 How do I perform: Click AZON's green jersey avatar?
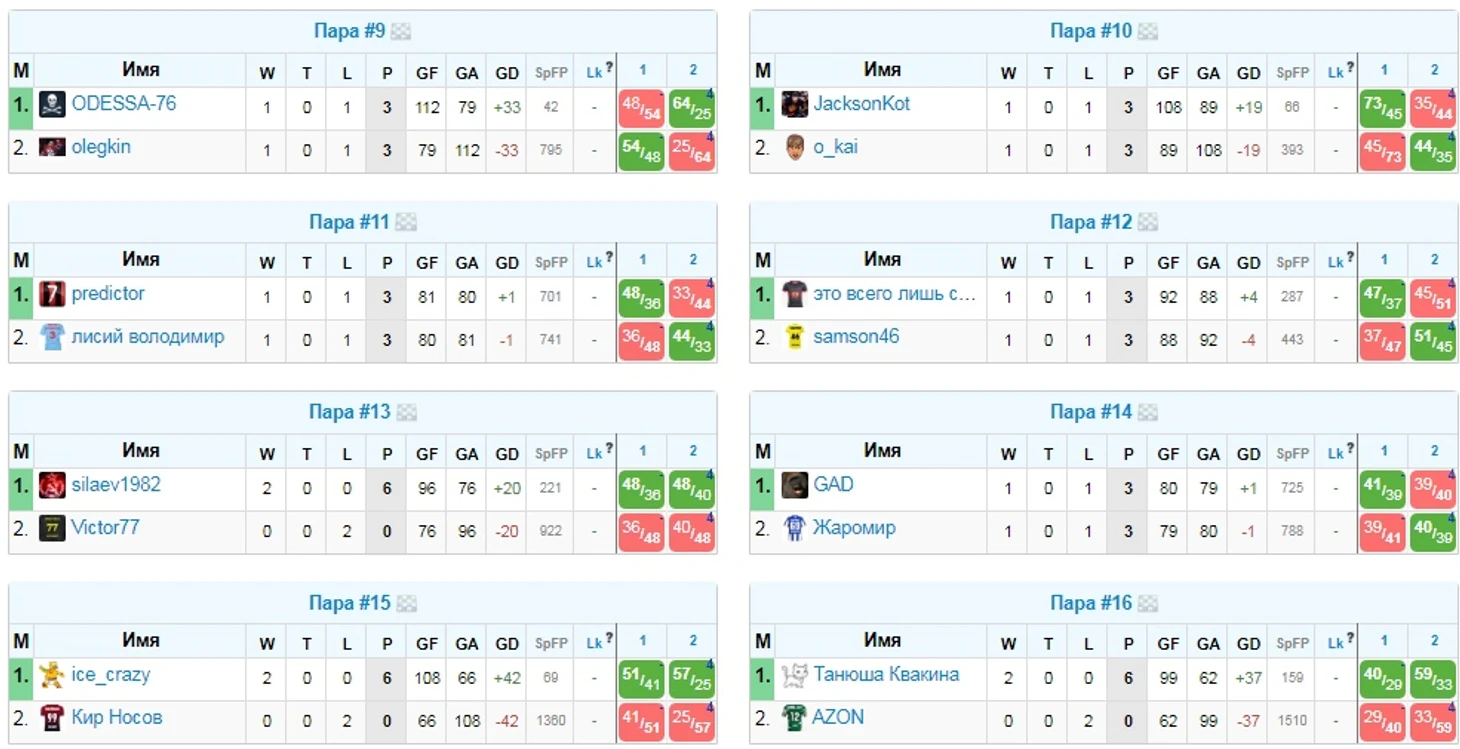(x=795, y=718)
